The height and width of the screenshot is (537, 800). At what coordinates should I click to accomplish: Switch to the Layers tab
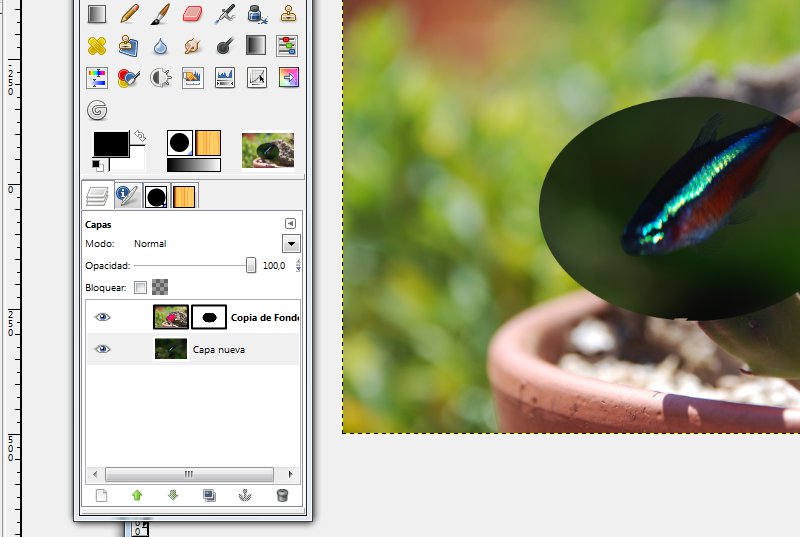click(x=97, y=196)
